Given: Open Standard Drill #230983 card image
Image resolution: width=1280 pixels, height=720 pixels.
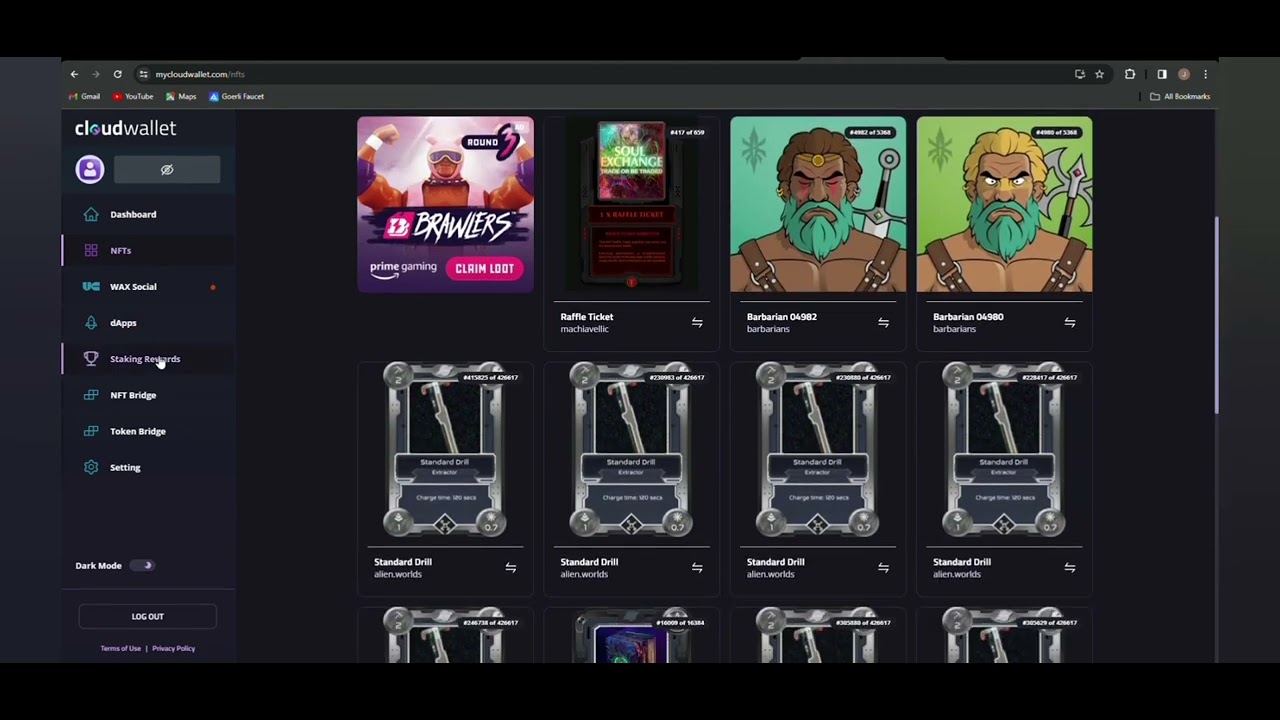Looking at the screenshot, I should pyautogui.click(x=632, y=450).
